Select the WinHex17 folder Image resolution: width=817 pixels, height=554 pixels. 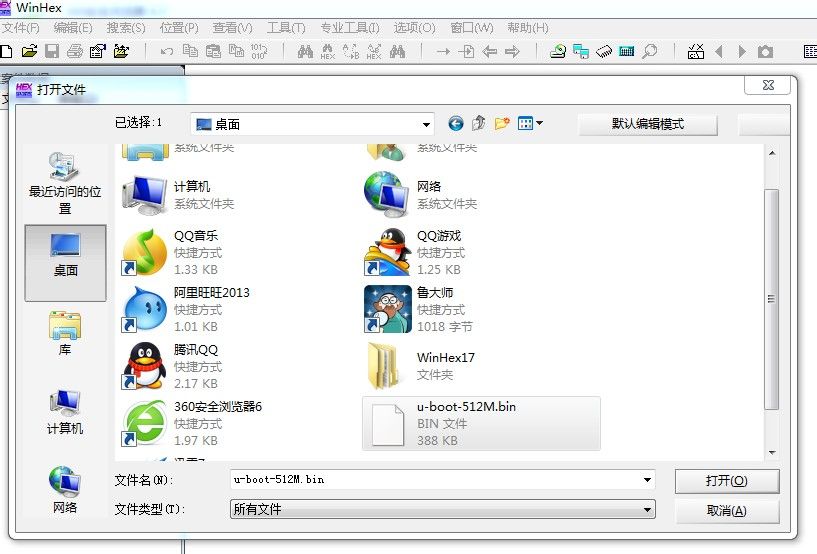(481, 366)
